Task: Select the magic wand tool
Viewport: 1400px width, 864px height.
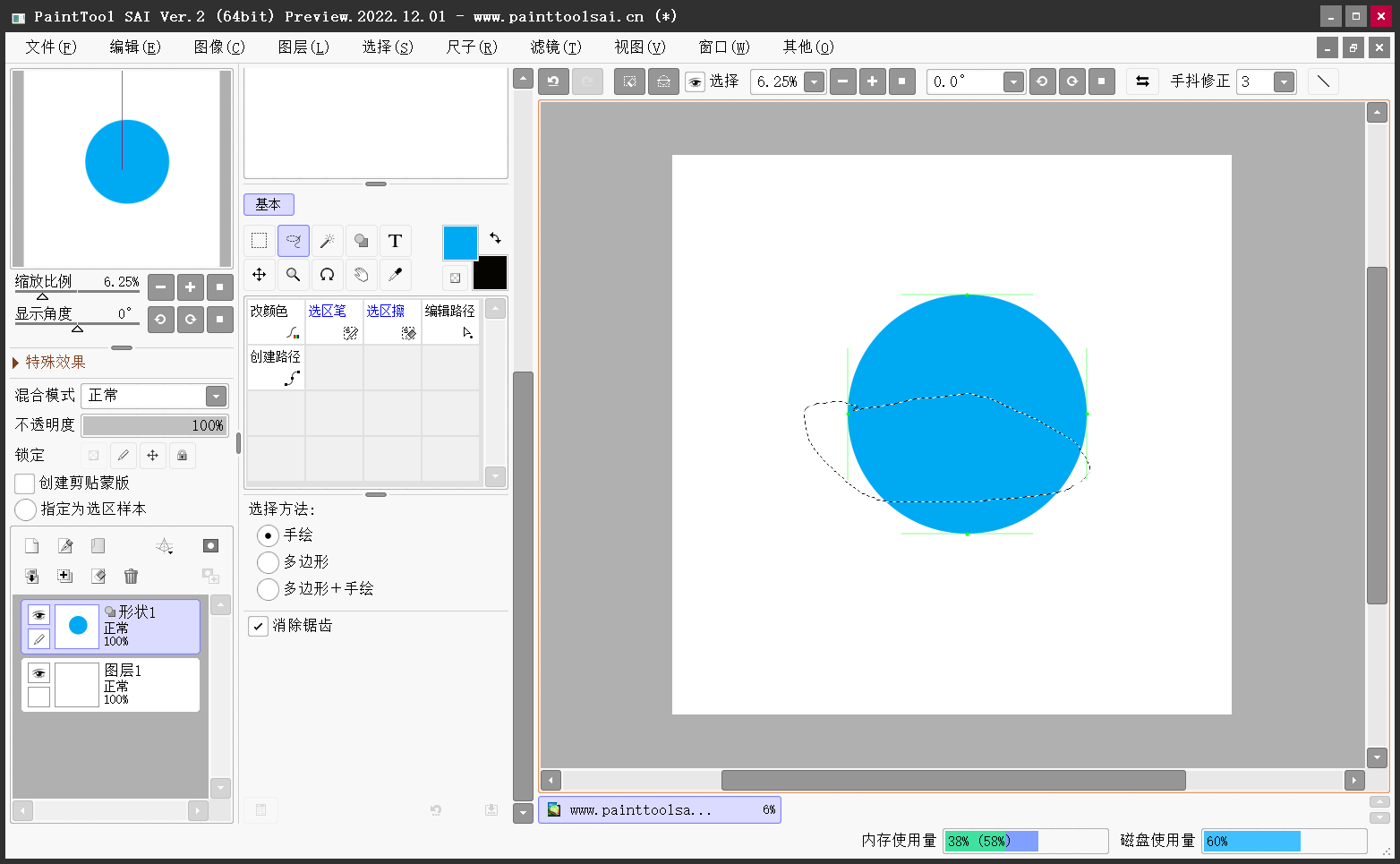Action: [328, 241]
